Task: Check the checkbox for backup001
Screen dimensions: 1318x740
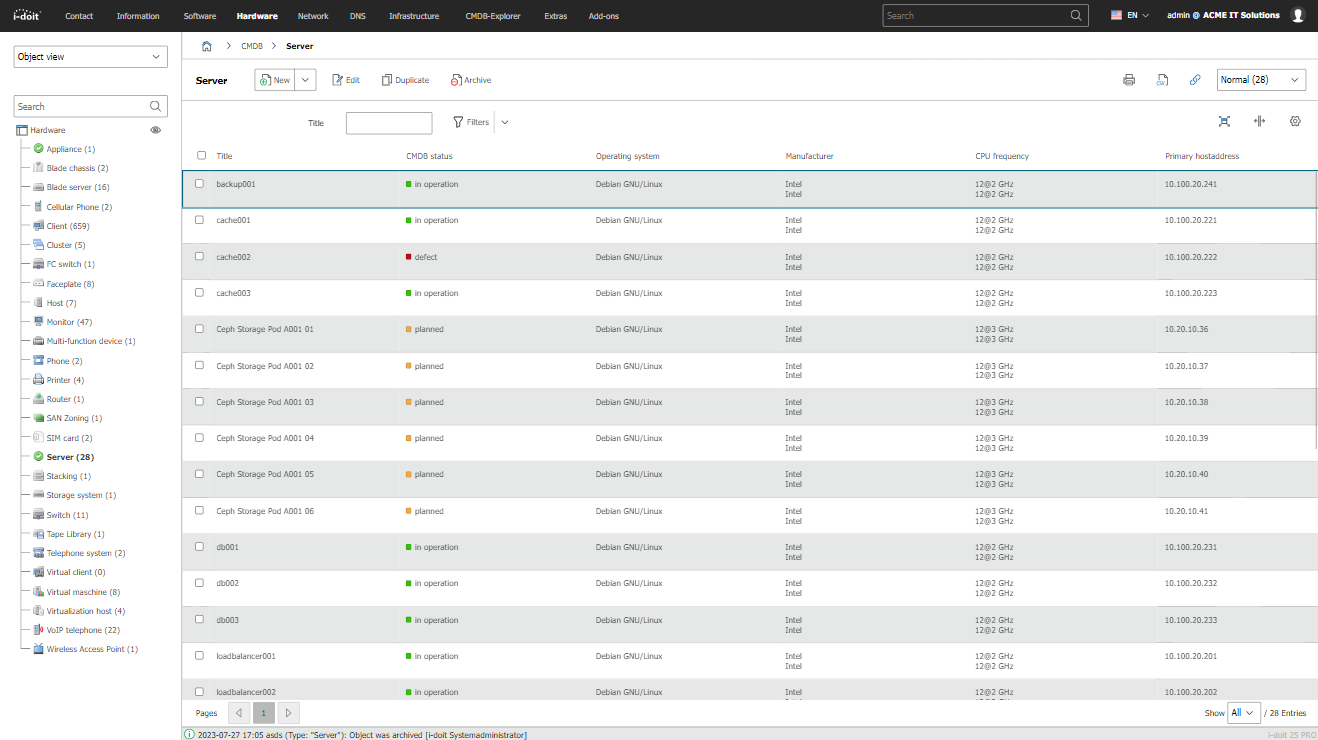Action: coord(200,184)
